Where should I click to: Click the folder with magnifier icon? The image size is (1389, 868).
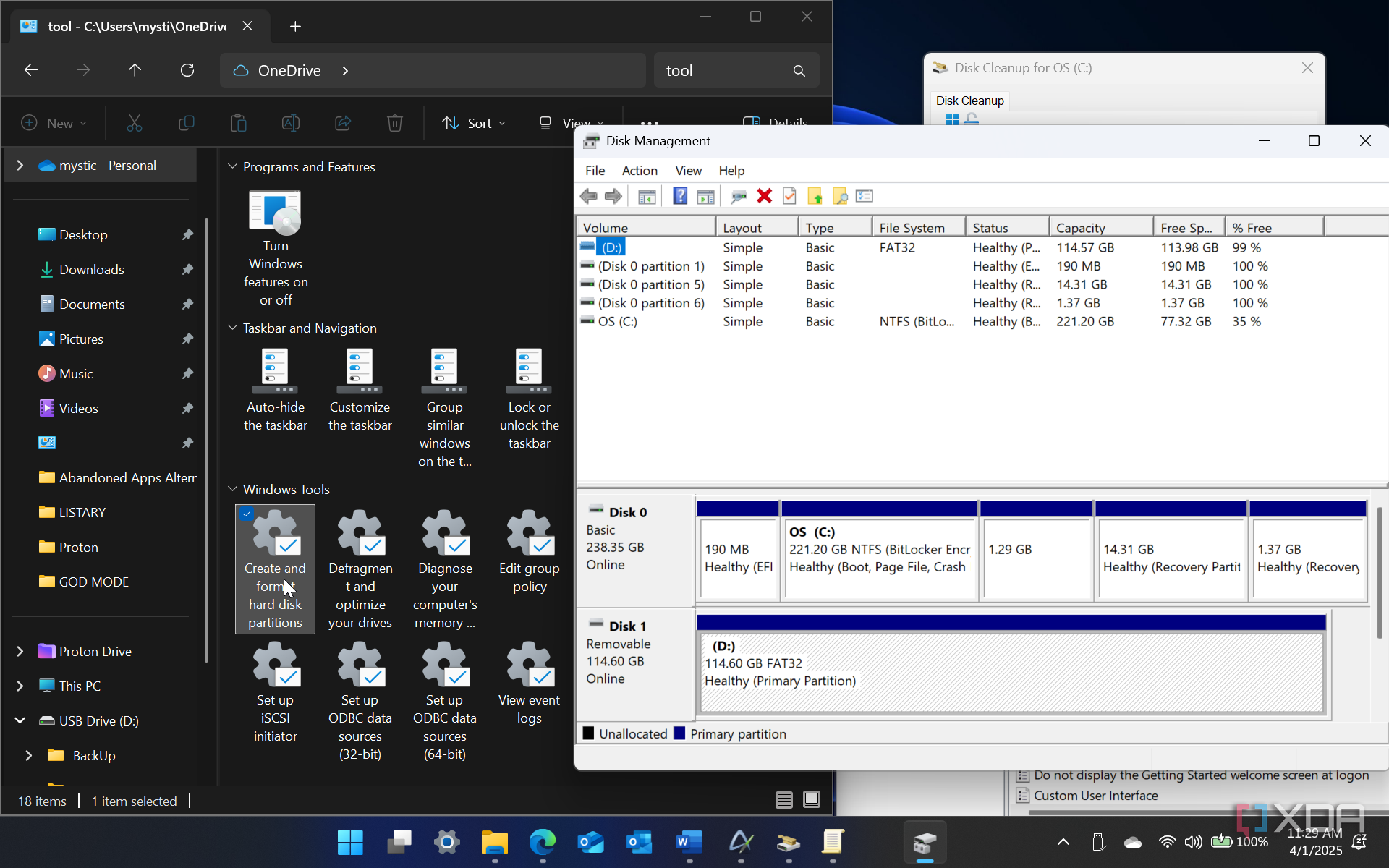point(840,196)
